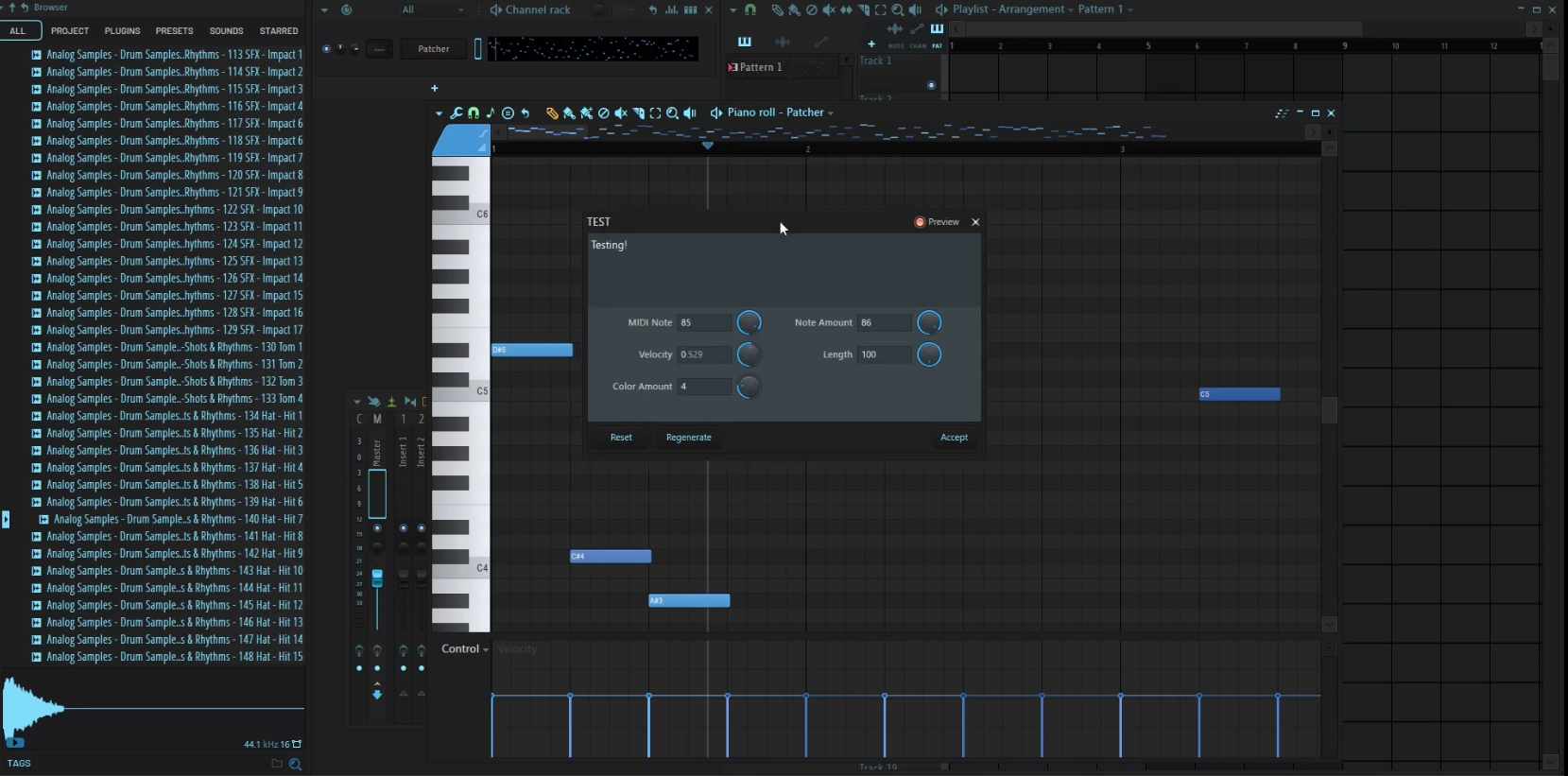Open the Browser search magnifier icon
Image resolution: width=1568 pixels, height=776 pixels.
click(295, 764)
